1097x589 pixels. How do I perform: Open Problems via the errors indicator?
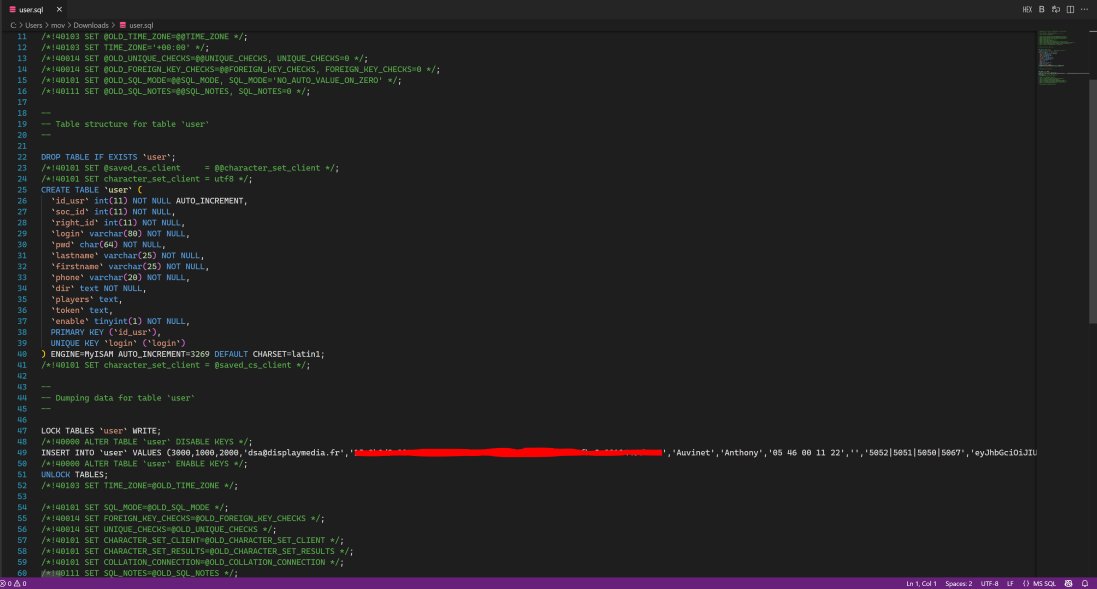pyautogui.click(x=5, y=583)
